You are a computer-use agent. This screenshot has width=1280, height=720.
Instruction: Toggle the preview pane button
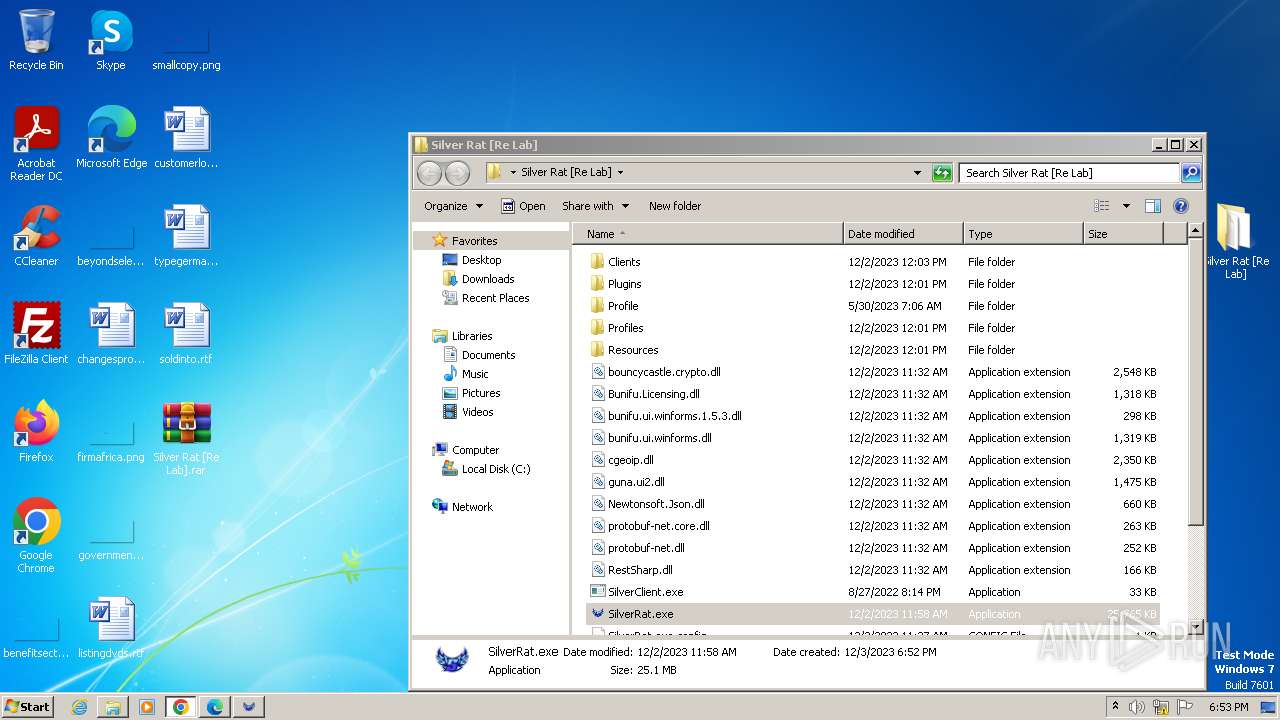coord(1152,206)
